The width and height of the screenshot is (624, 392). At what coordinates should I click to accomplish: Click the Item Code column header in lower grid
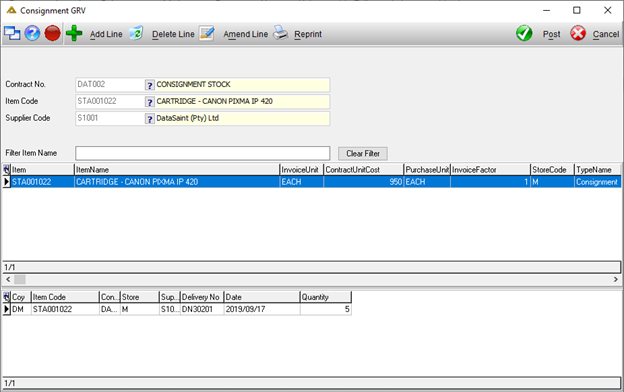point(65,297)
